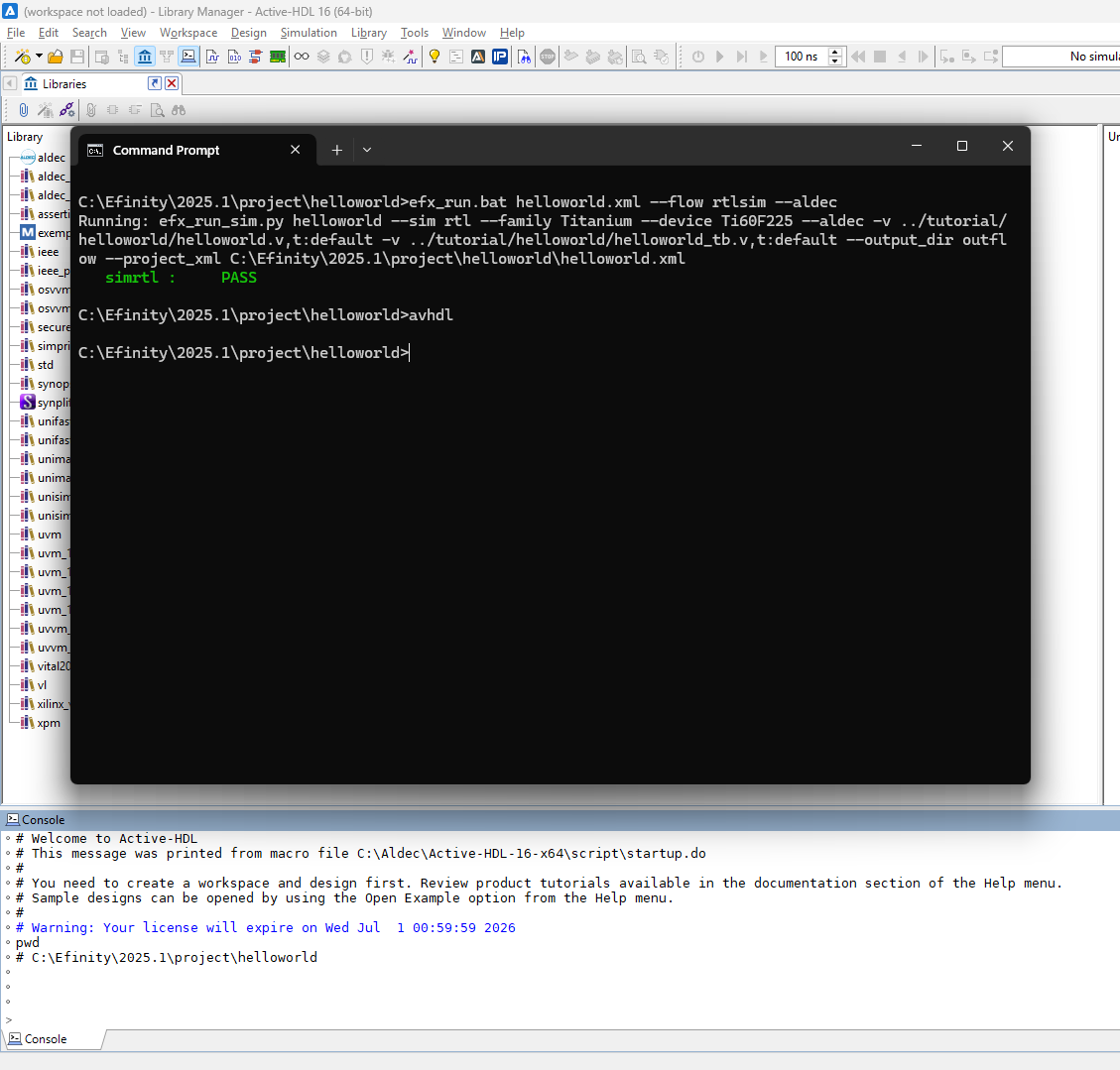
Task: Click the Restart simulation double-left arrow
Action: (x=858, y=57)
